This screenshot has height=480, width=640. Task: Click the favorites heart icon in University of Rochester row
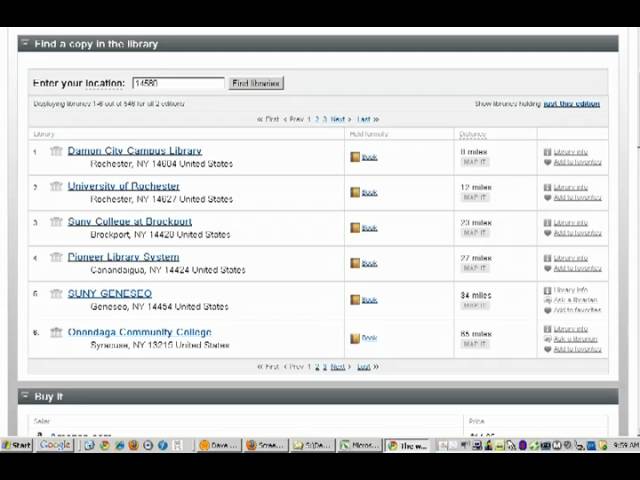pos(548,198)
